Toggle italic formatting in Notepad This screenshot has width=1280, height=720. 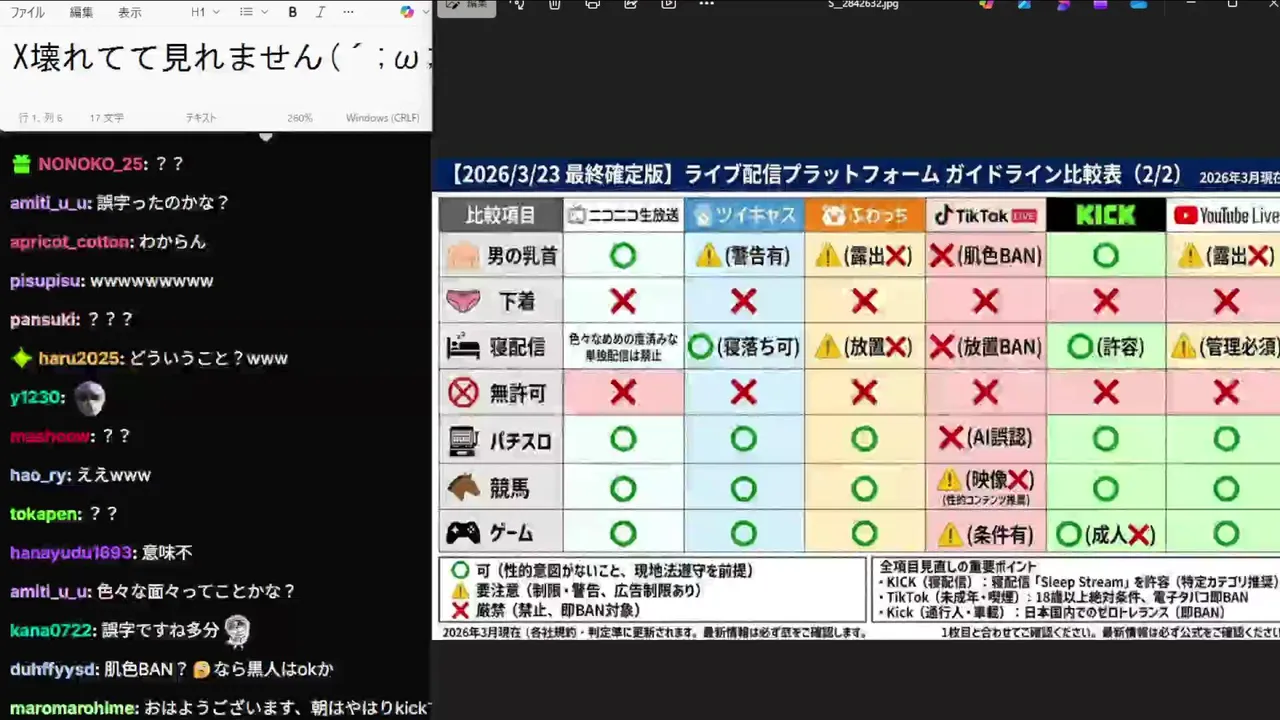tap(320, 12)
